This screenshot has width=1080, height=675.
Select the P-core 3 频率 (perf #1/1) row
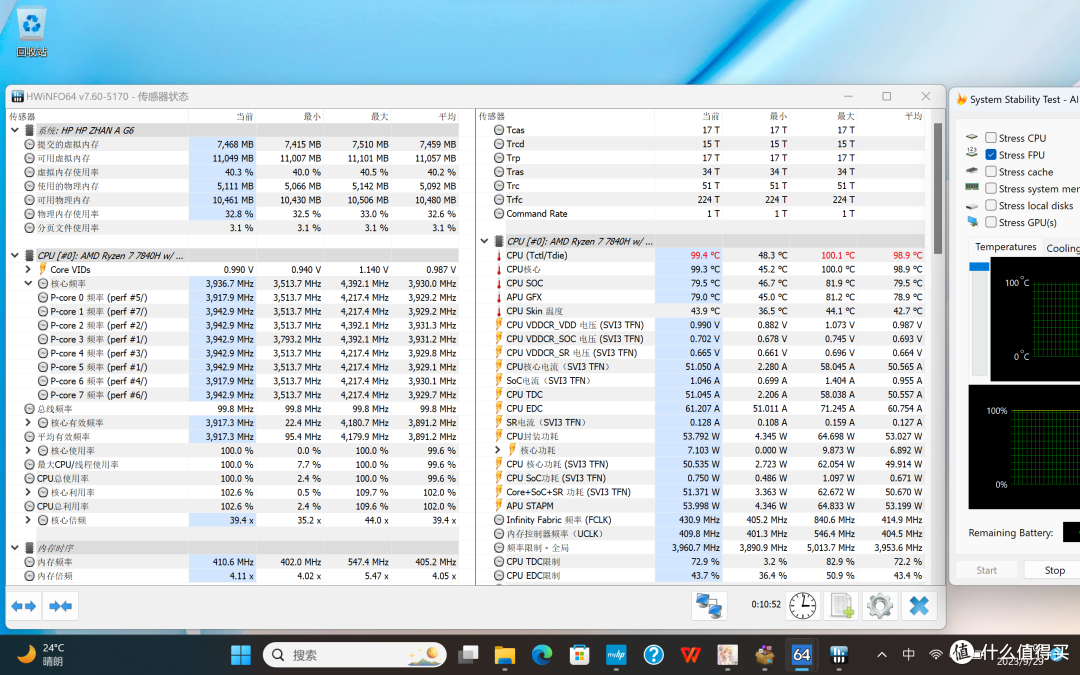click(233, 339)
